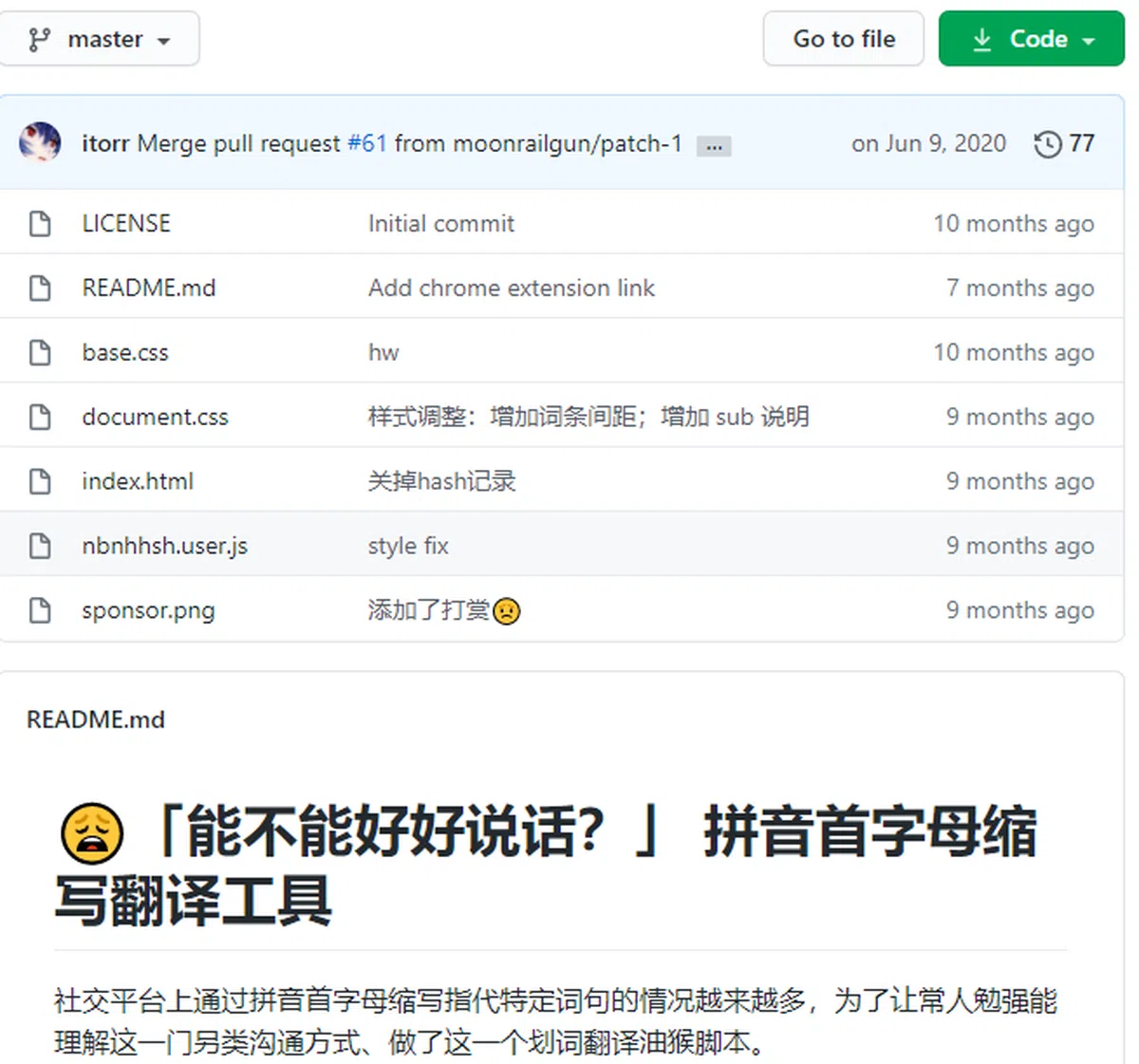Open the nbnhhsh.user.js file
1139x1064 pixels.
[x=164, y=546]
